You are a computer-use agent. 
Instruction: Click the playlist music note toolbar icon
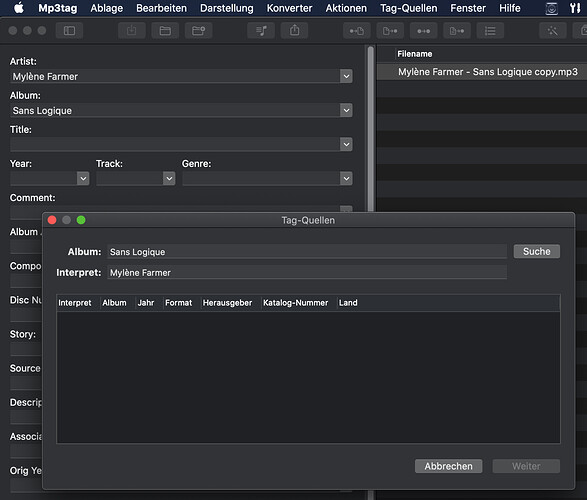[x=261, y=31]
